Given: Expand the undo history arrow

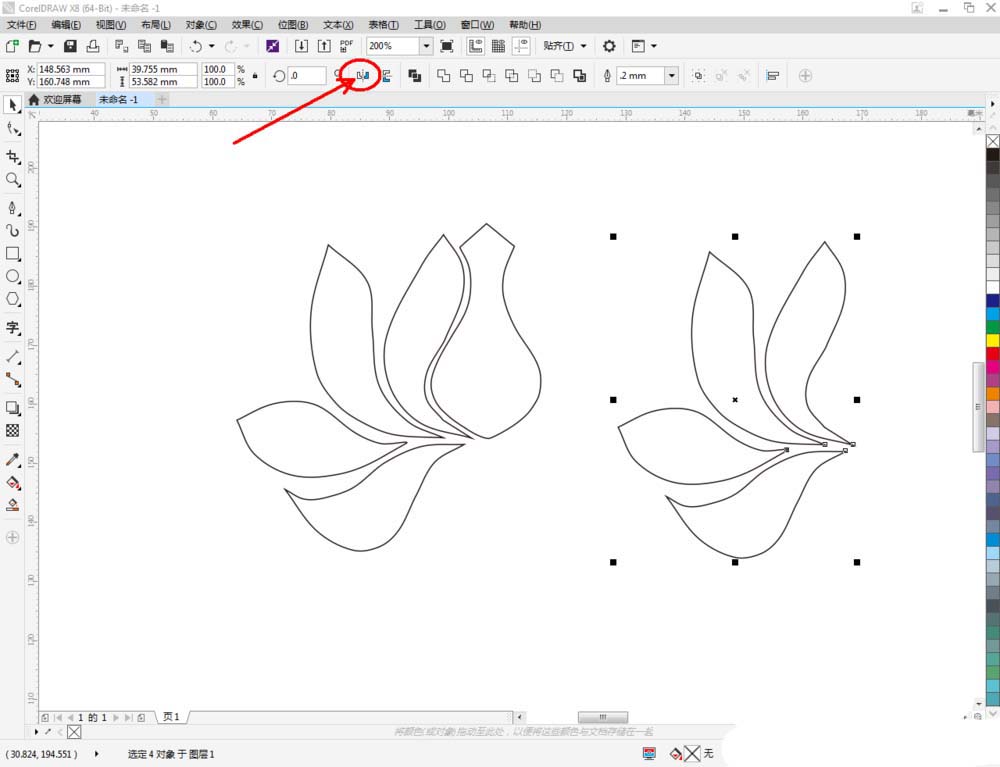Looking at the screenshot, I should click(x=211, y=46).
